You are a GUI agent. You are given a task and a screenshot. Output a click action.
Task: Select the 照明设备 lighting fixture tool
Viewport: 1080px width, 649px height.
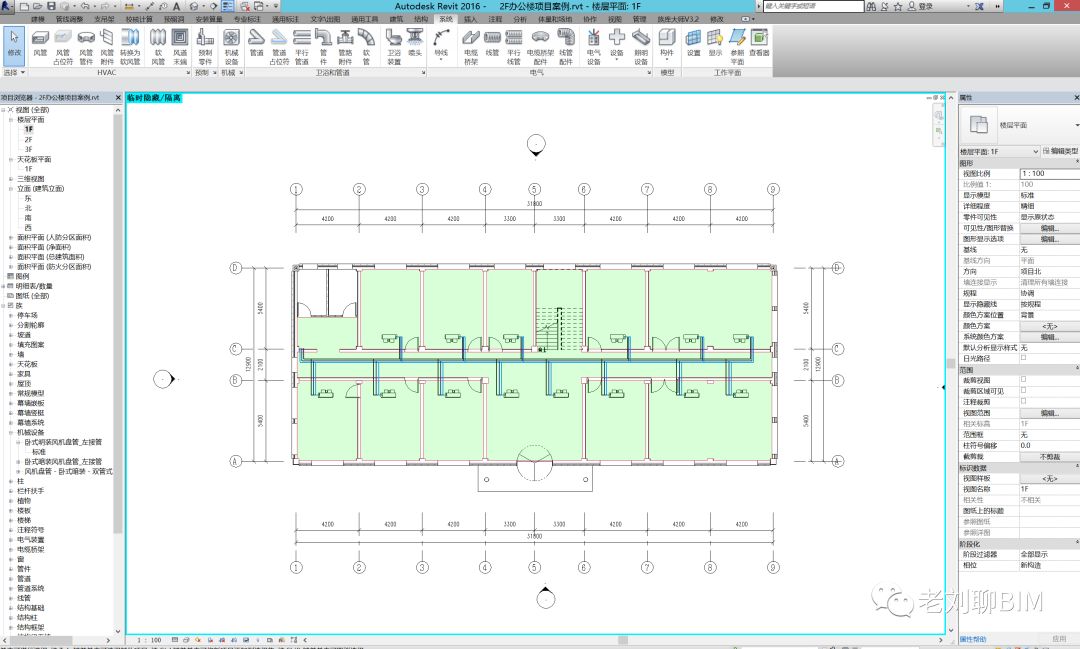click(641, 47)
